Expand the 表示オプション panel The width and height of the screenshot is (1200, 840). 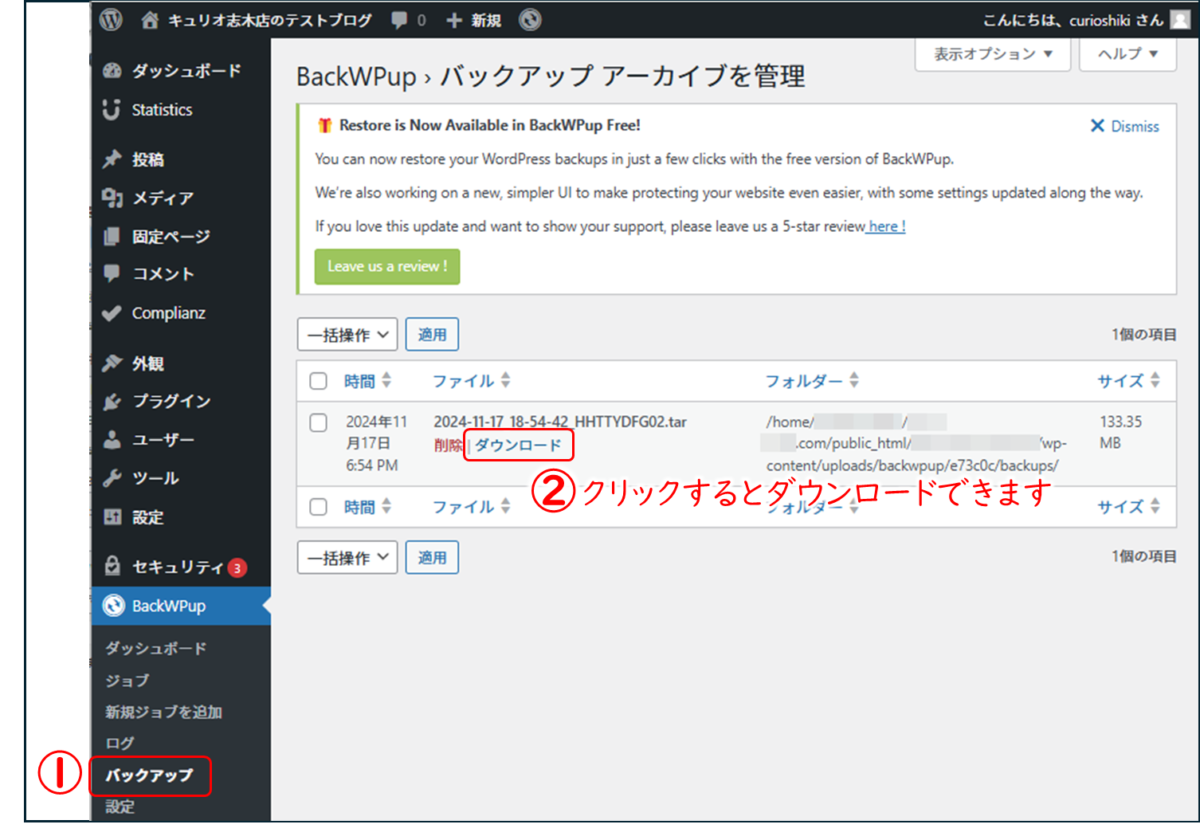point(993,54)
